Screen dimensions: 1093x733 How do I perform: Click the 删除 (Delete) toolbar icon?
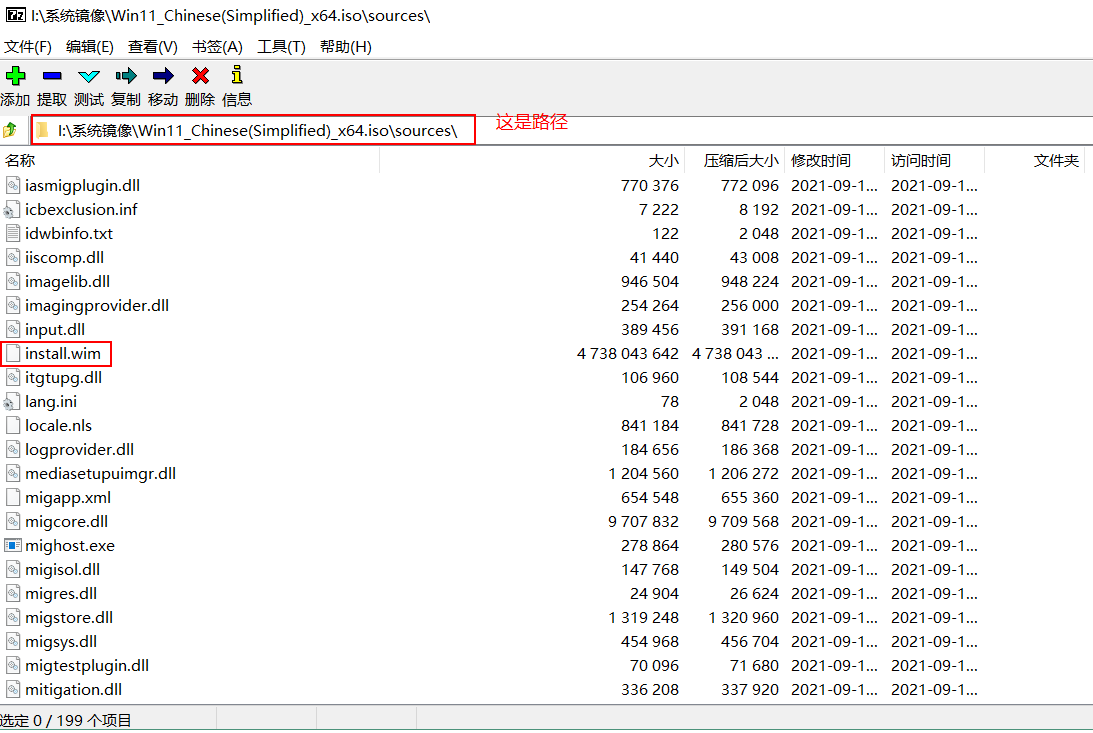click(x=198, y=75)
